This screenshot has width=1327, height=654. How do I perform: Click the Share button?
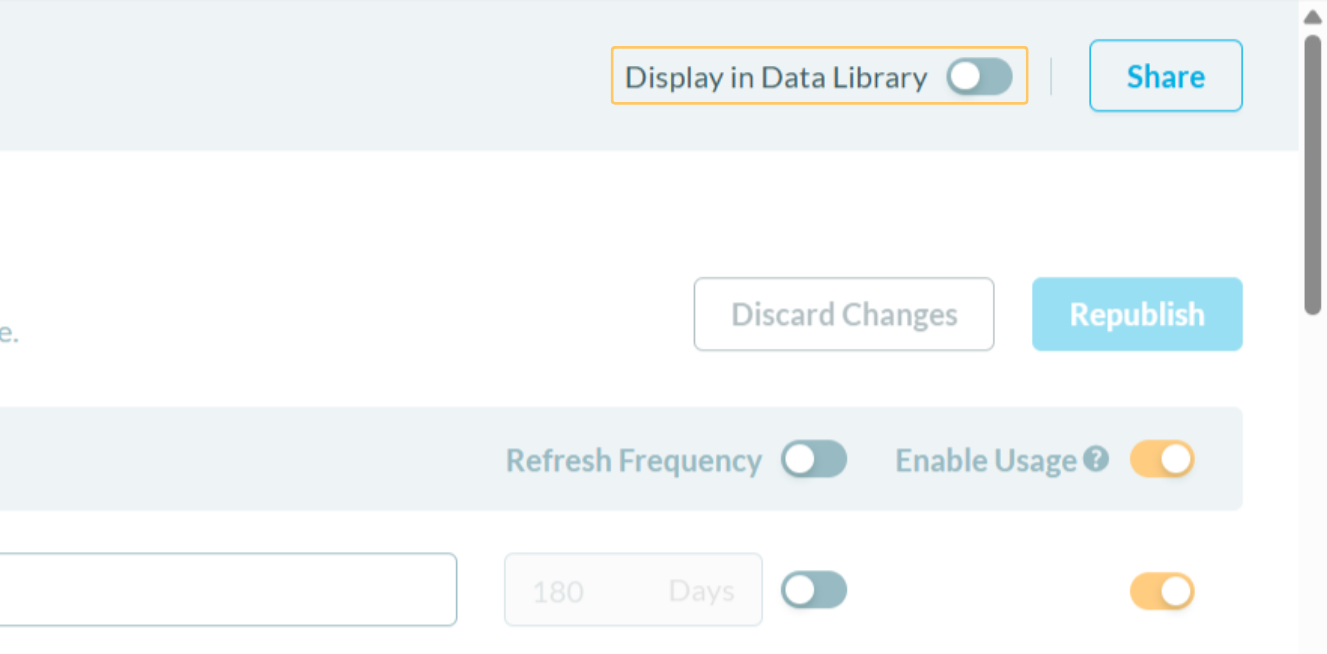pyautogui.click(x=1165, y=76)
